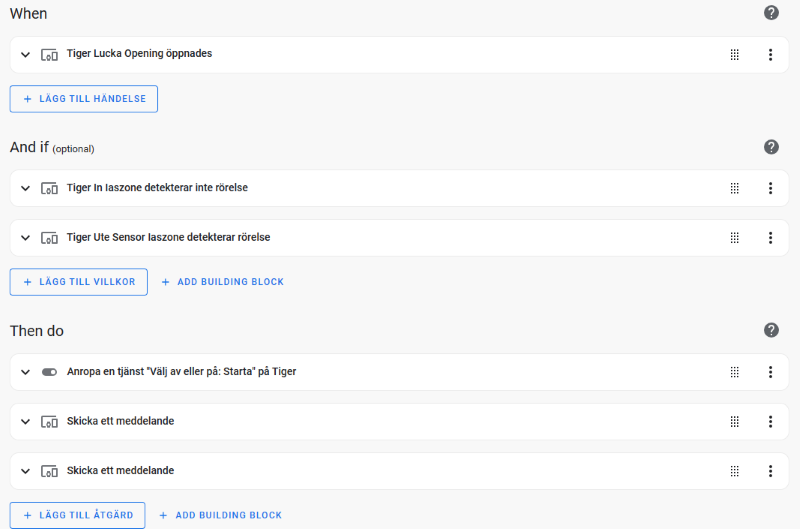Click drag handle of first Skicka ett meddelande
This screenshot has width=800, height=529.
pos(735,421)
